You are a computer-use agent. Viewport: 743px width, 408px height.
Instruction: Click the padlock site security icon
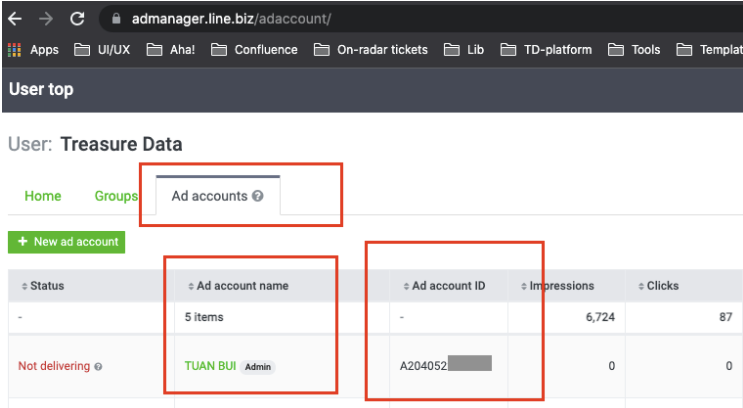point(116,19)
